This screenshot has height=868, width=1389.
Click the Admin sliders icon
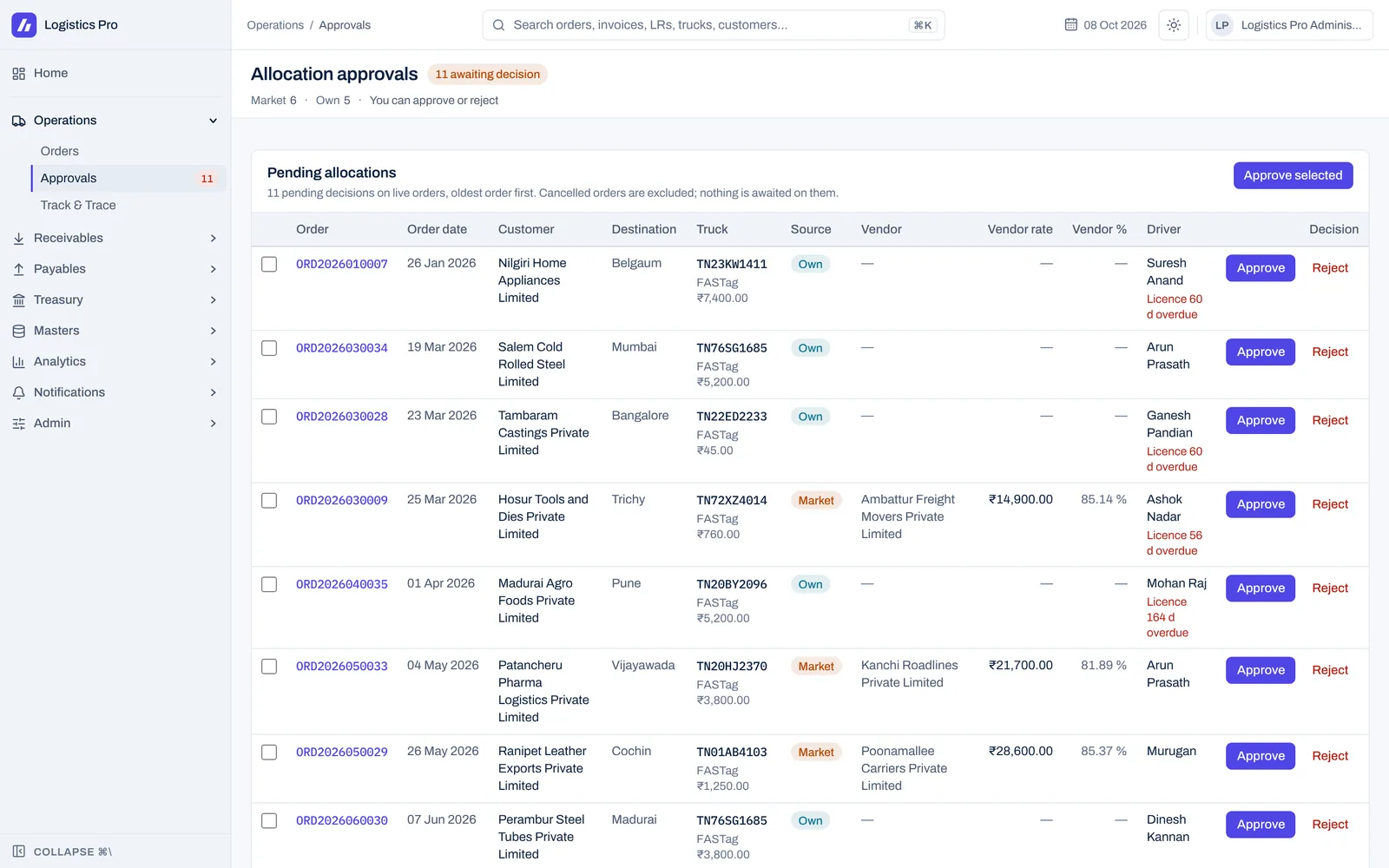point(18,424)
